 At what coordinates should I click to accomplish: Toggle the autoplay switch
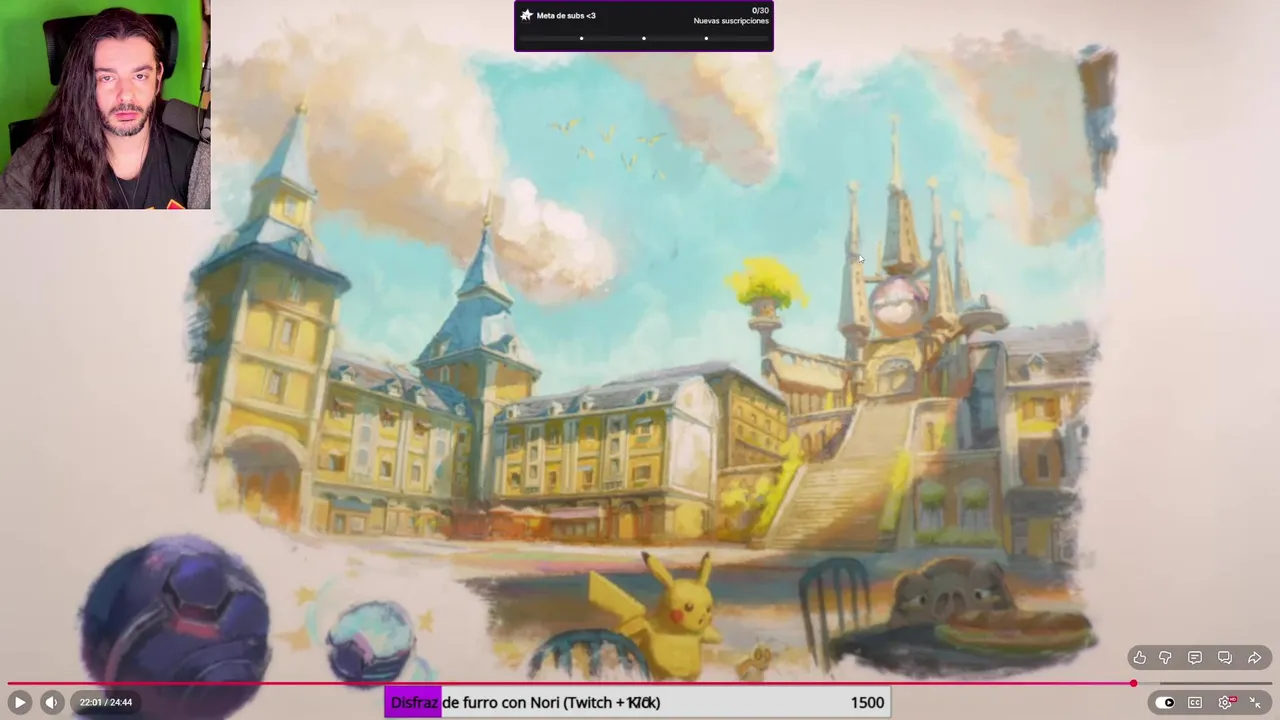tap(1165, 702)
